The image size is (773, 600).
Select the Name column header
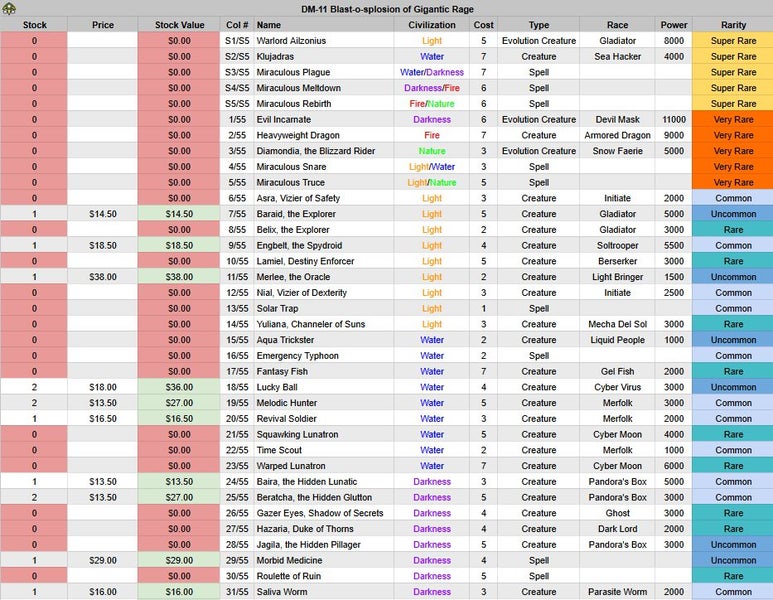(x=324, y=25)
